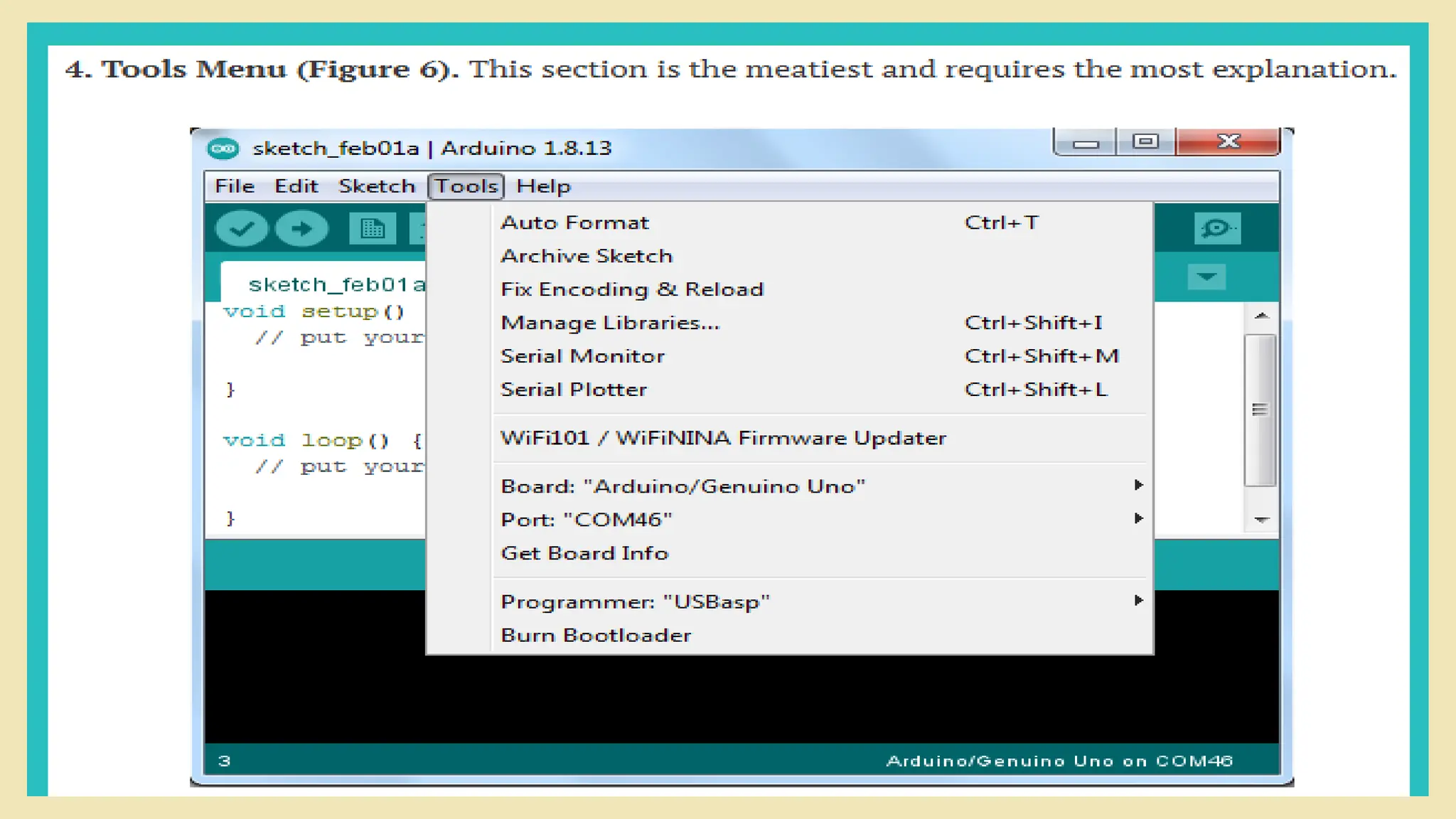Click the line number "3" in status bar
This screenshot has height=819, width=1456.
[224, 761]
